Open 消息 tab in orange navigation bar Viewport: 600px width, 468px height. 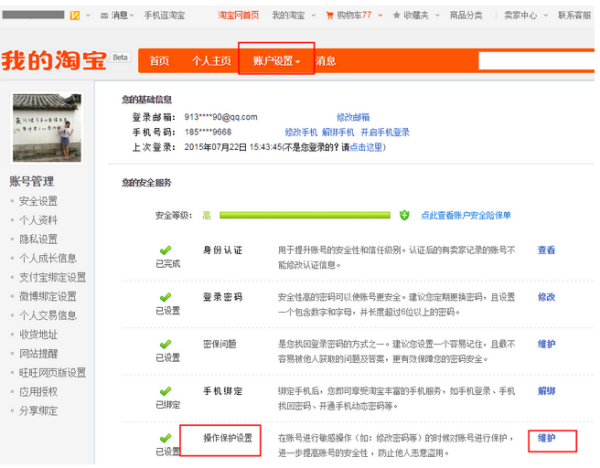click(x=326, y=60)
